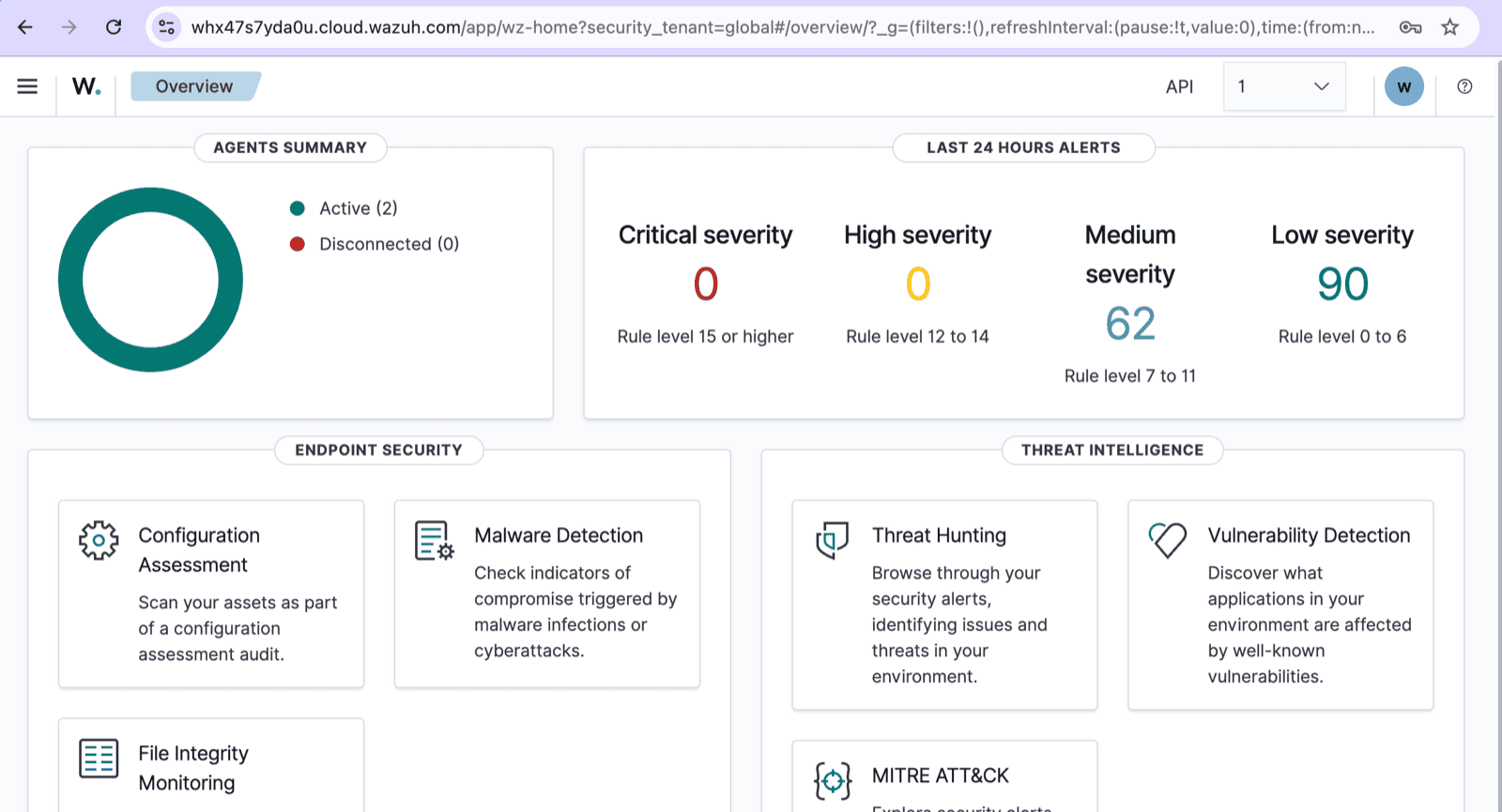This screenshot has width=1502, height=812.
Task: Open the hamburger navigation menu
Action: point(27,86)
